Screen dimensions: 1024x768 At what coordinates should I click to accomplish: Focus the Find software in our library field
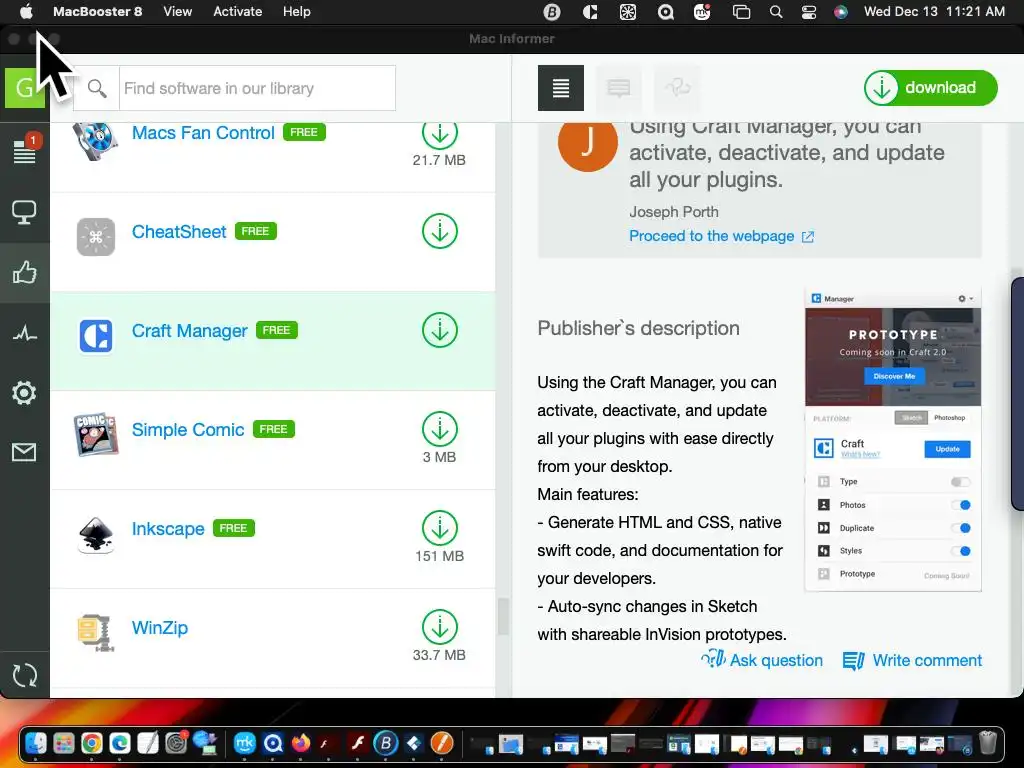tap(257, 88)
